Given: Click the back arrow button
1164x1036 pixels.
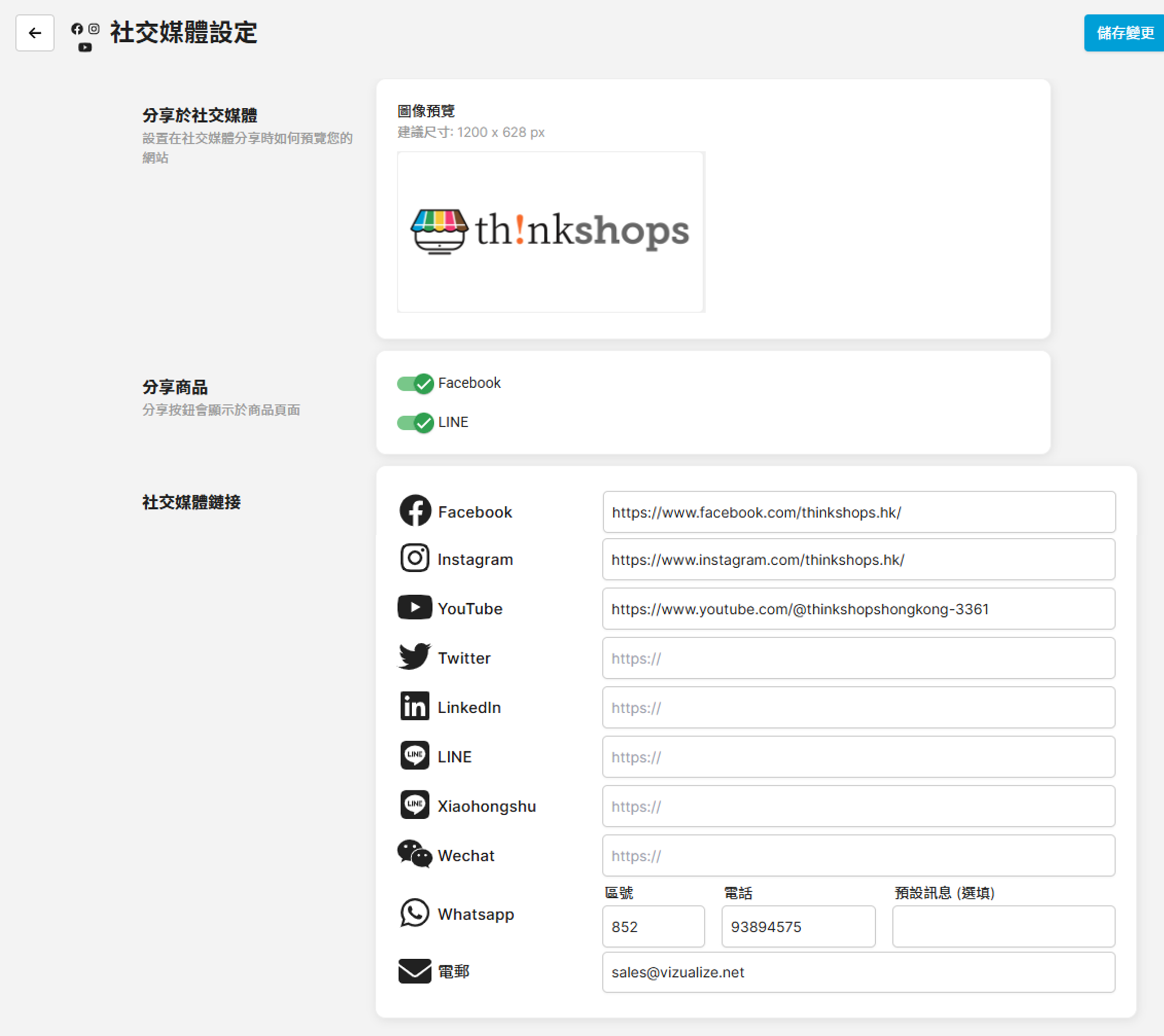Looking at the screenshot, I should click(x=35, y=33).
